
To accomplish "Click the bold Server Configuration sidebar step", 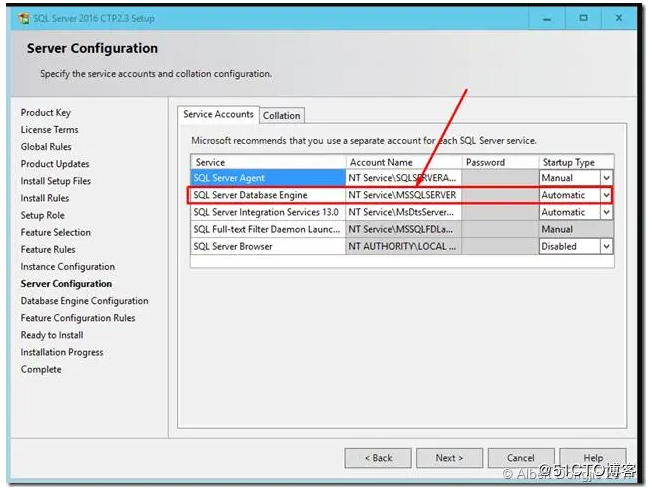I will [x=66, y=284].
